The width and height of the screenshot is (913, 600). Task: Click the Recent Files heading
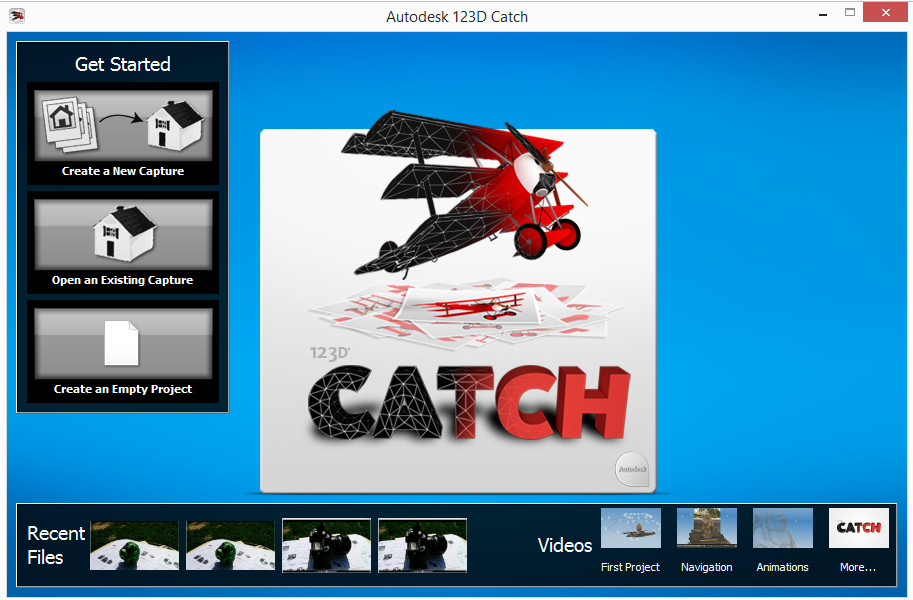pos(55,545)
